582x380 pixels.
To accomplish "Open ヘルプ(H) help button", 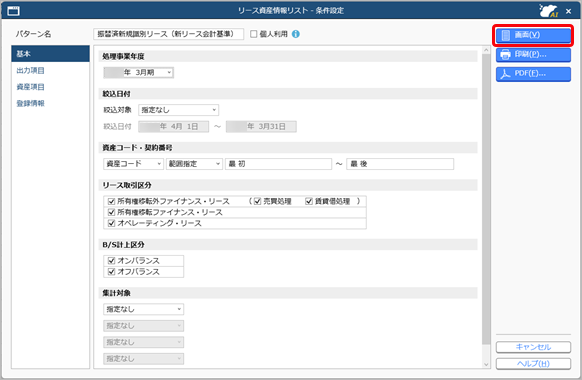I will 533,364.
